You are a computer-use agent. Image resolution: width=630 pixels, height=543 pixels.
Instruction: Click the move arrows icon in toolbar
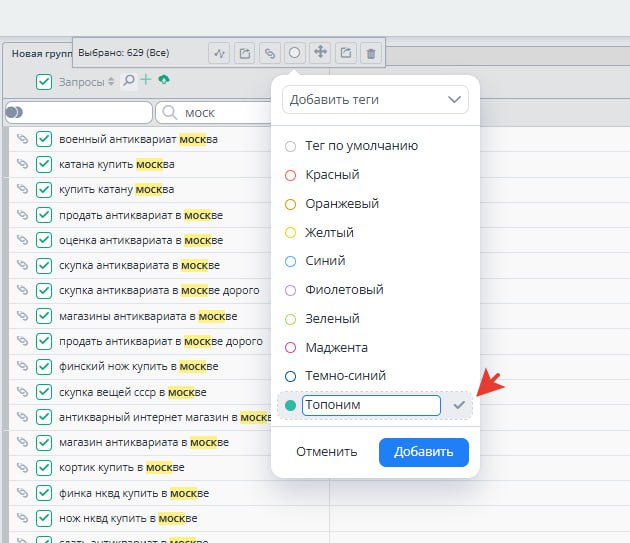pos(320,53)
